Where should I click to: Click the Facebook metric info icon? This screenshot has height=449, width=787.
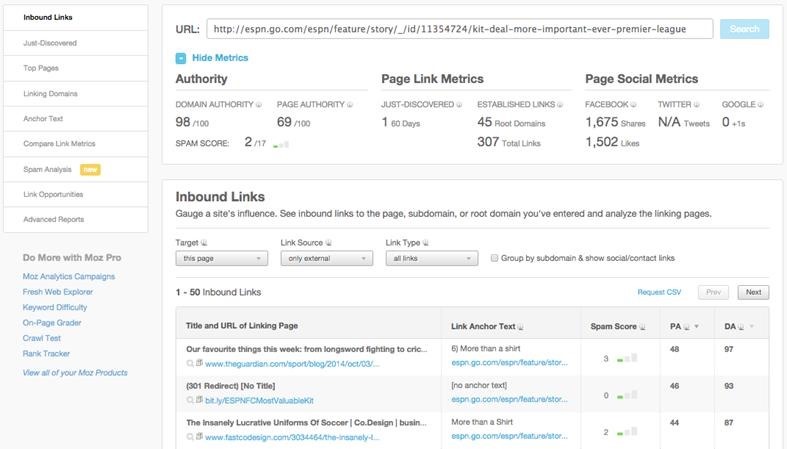coord(635,104)
